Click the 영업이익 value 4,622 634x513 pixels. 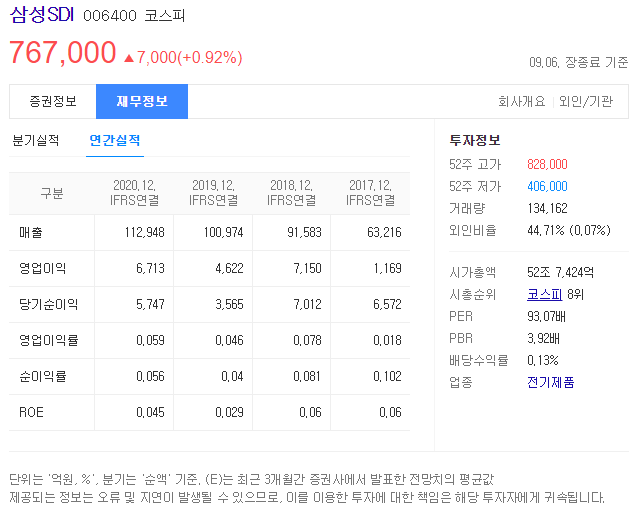click(229, 268)
